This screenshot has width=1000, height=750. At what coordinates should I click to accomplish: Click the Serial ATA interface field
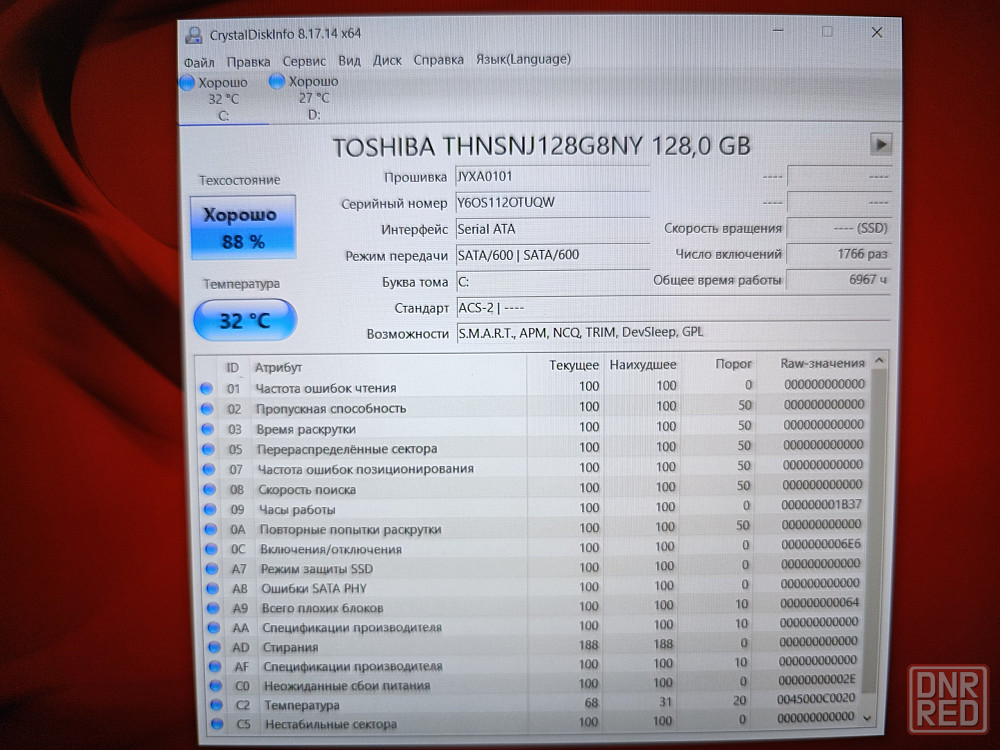click(x=552, y=229)
